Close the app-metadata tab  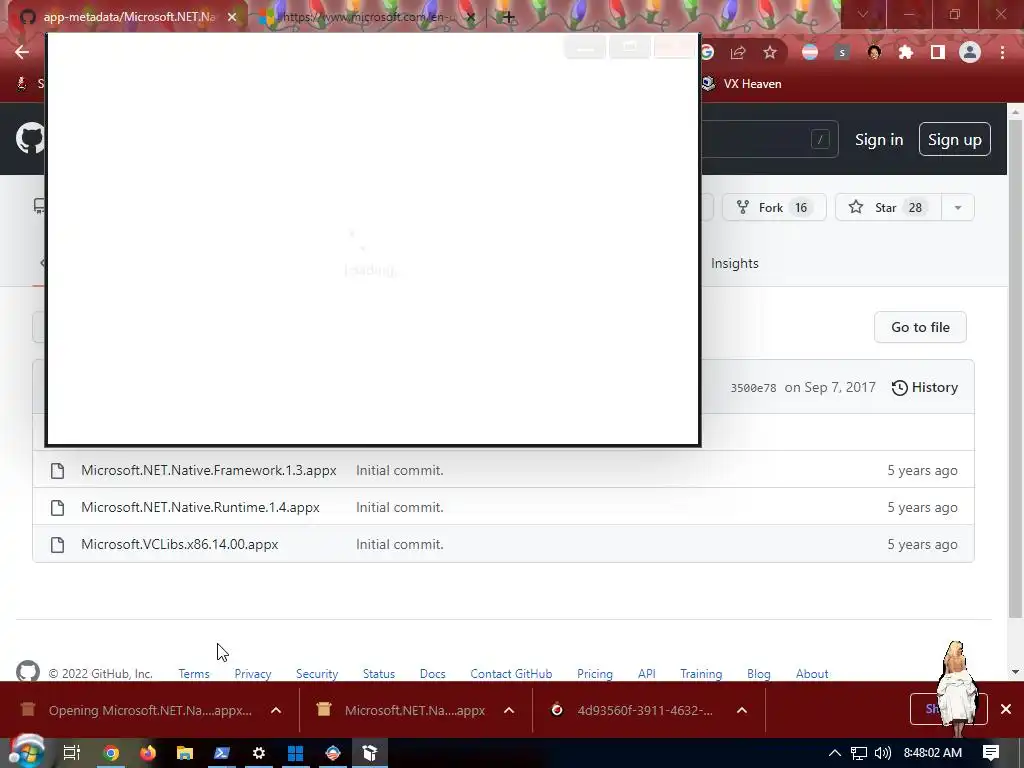click(x=232, y=17)
